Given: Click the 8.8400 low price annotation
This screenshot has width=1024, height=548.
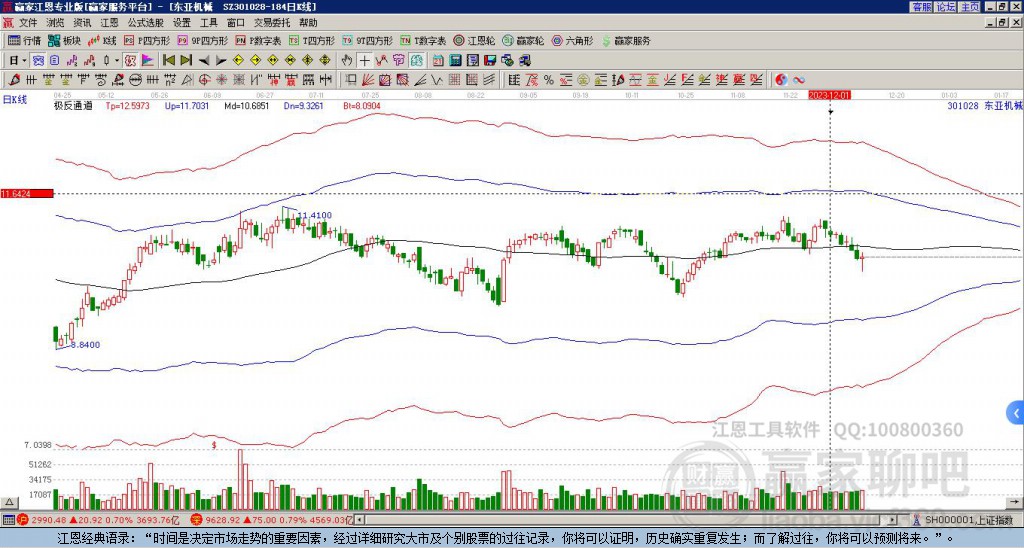Looking at the screenshot, I should coord(85,344).
